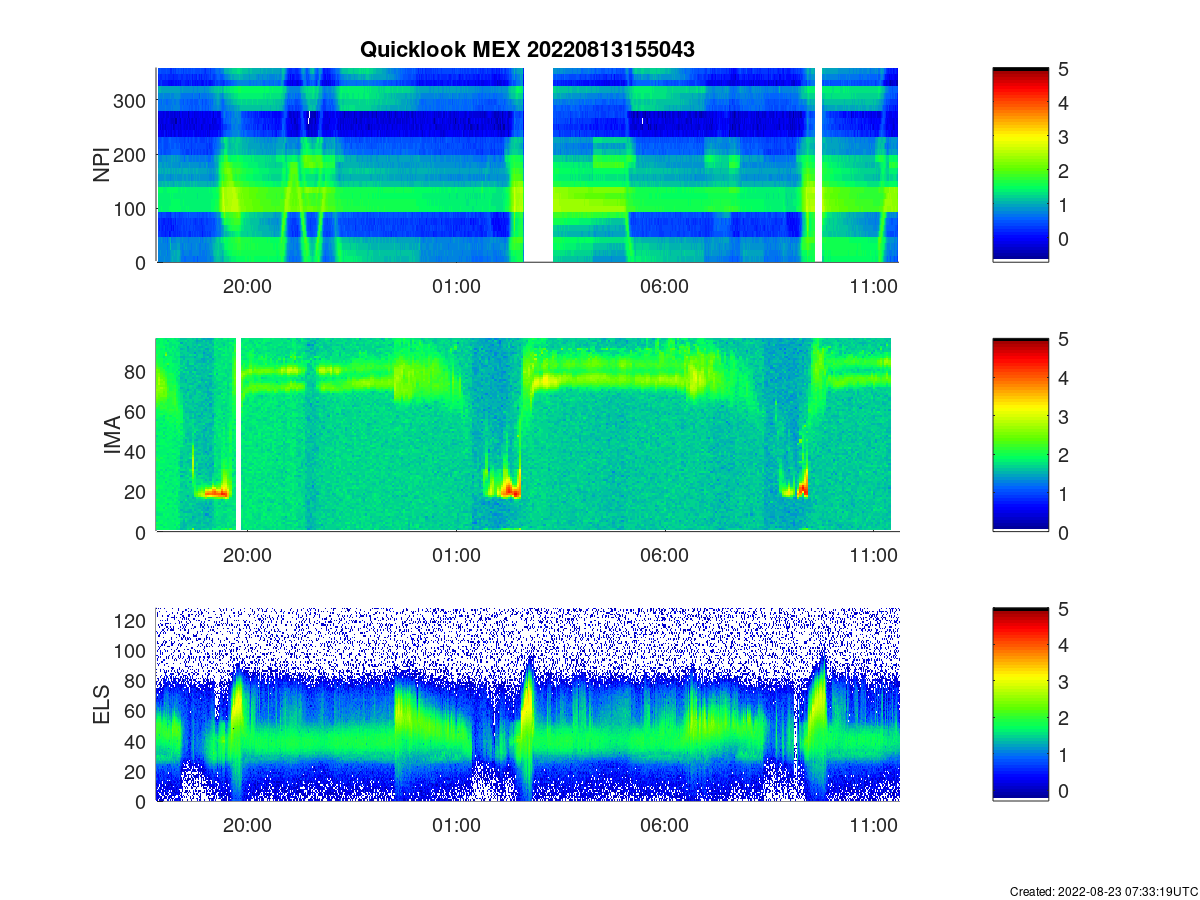
Task: Click the 01:00 tick under NPI plot
Action: pos(456,286)
